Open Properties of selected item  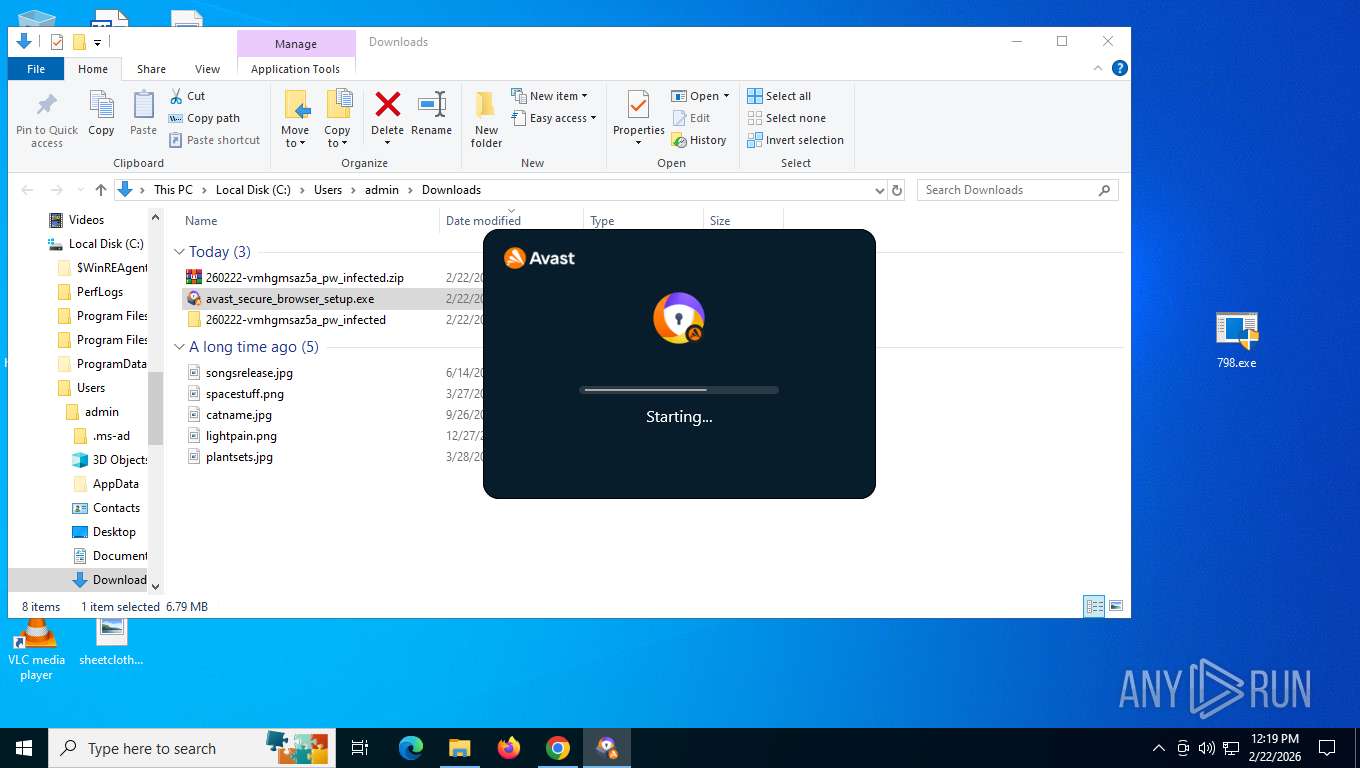[x=638, y=117]
